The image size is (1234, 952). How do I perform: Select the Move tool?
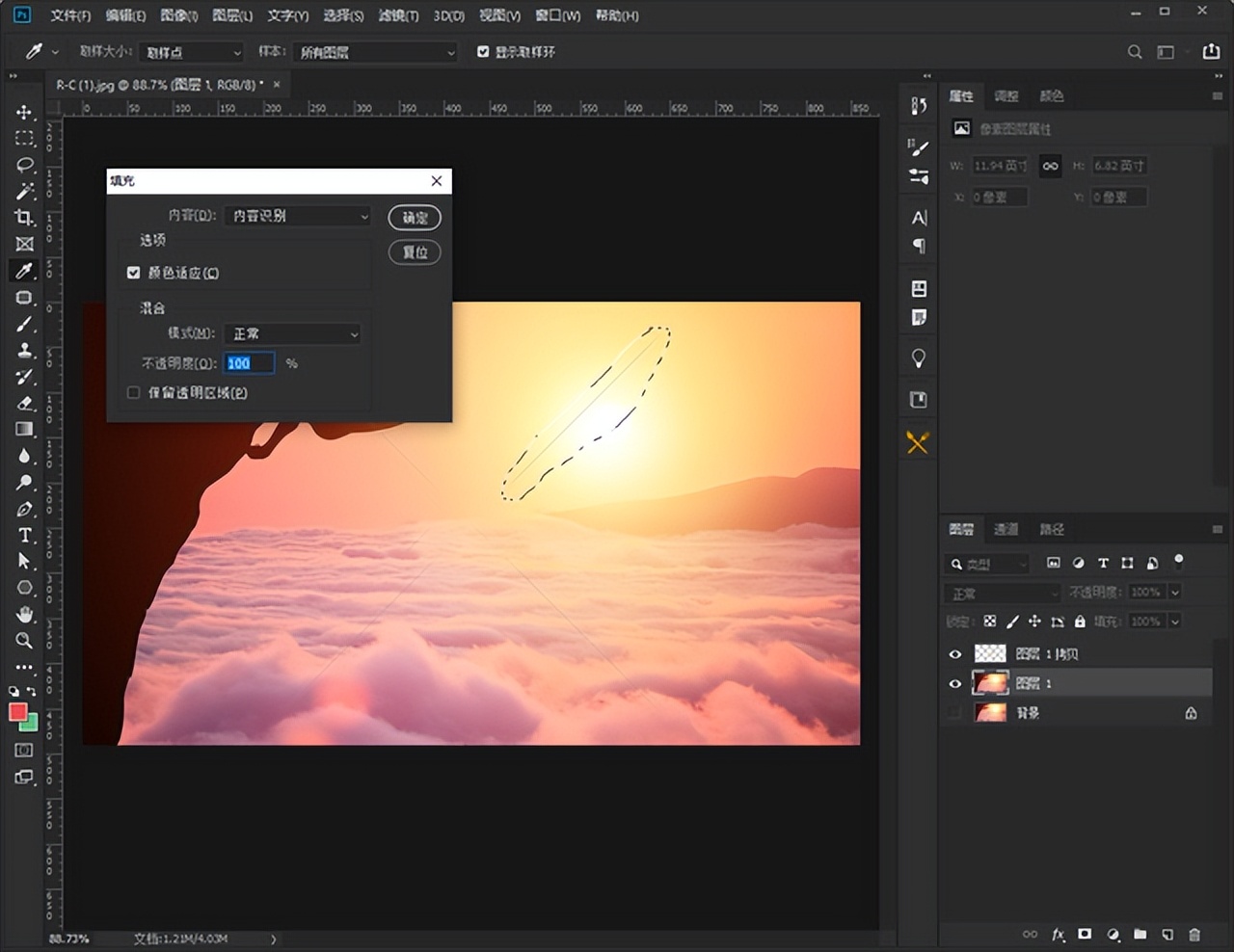tap(24, 113)
